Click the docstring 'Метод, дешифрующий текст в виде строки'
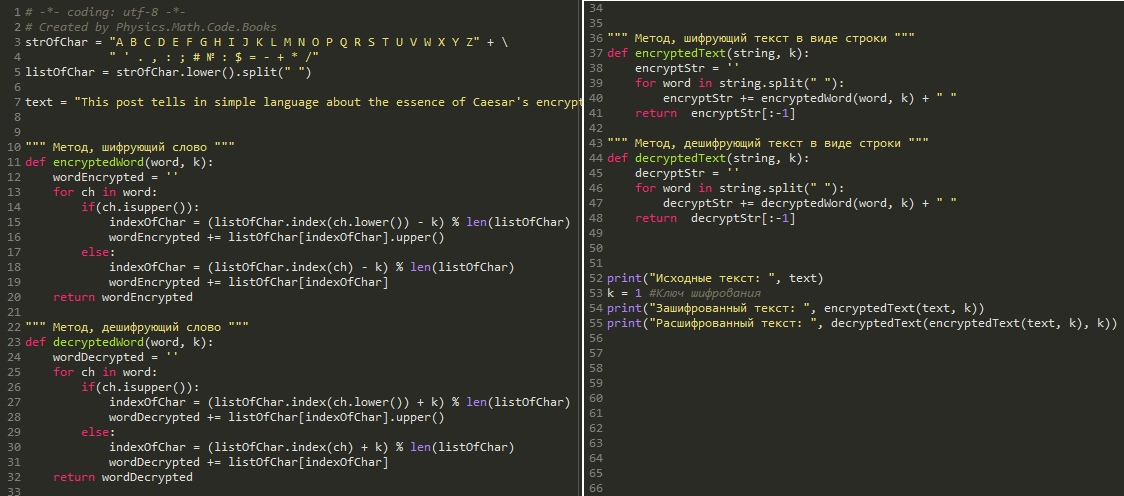The image size is (1124, 496). pos(768,143)
